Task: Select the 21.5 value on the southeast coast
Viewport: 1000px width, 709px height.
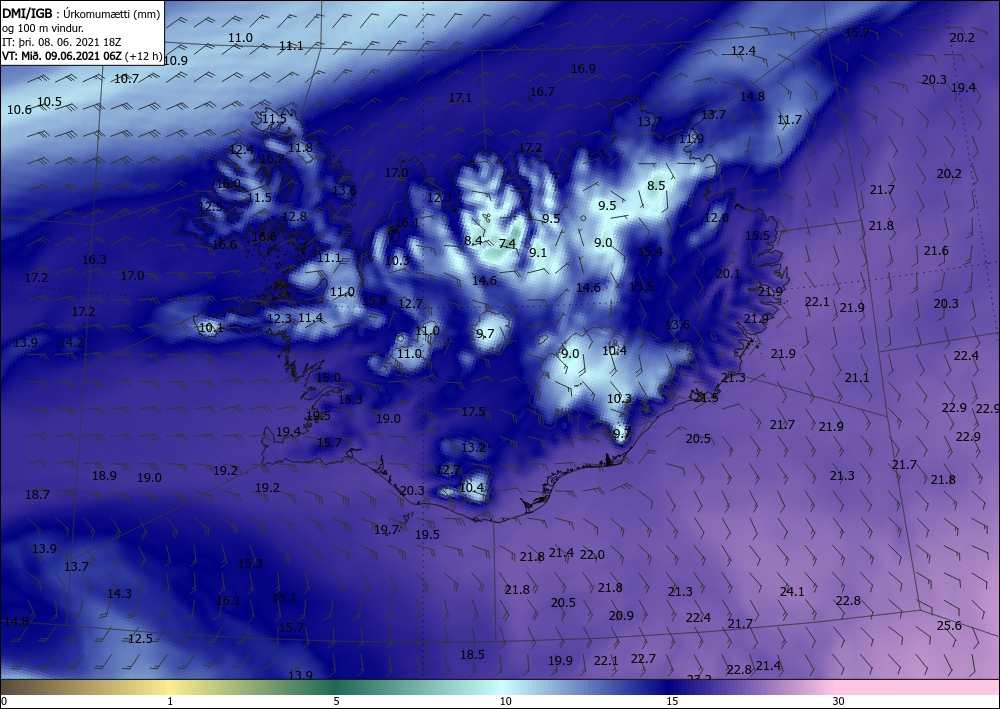Action: click(706, 397)
